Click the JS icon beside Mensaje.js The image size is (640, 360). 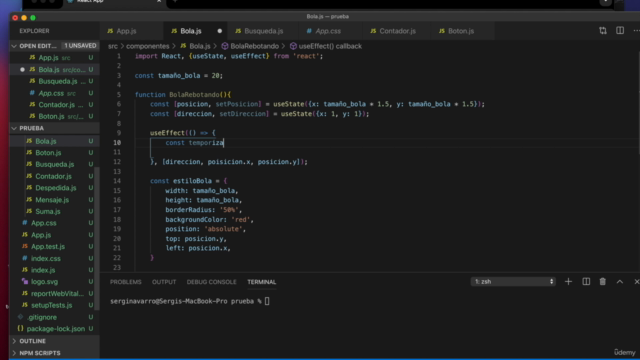coord(29,200)
